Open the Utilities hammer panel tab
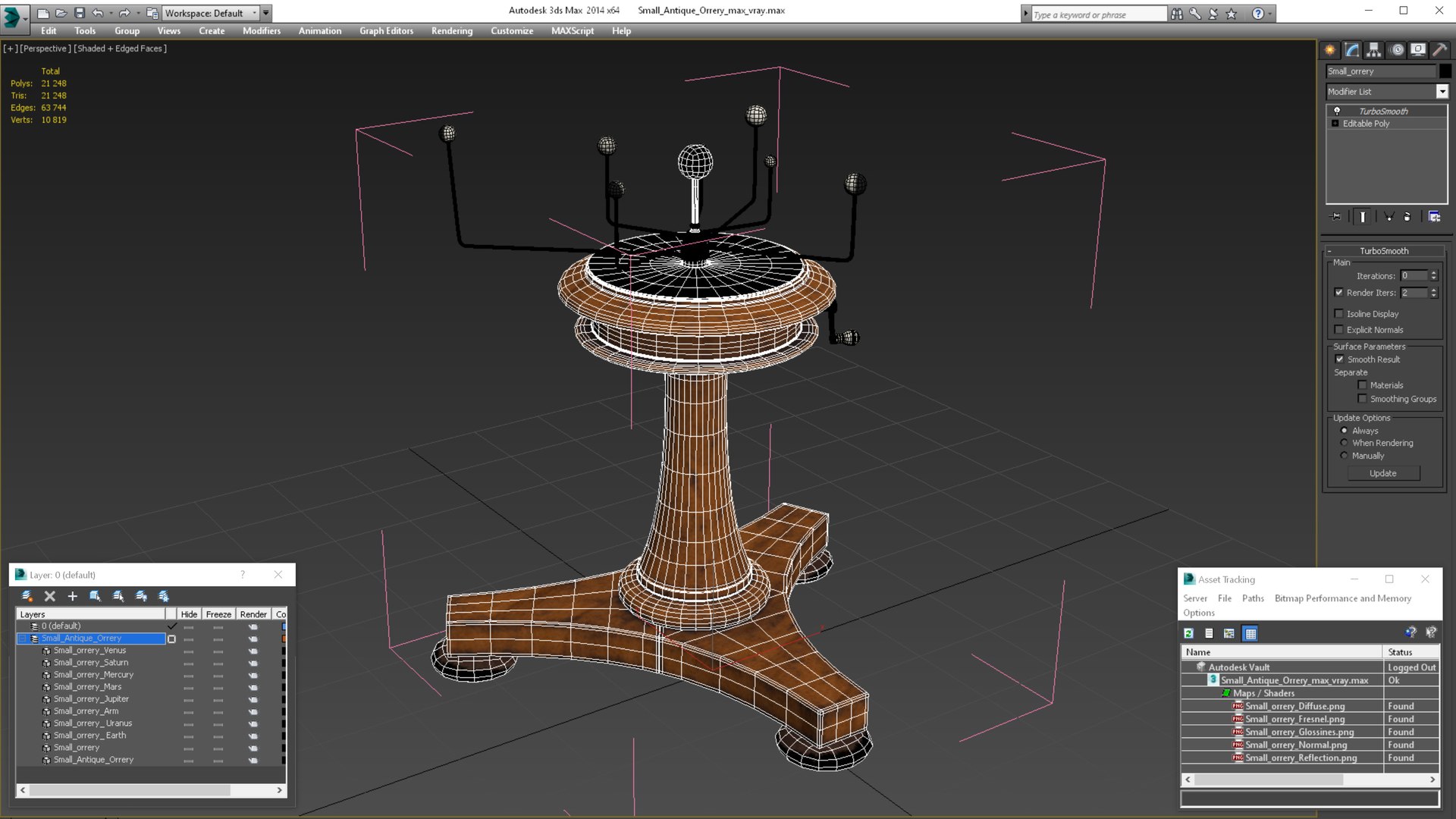 click(x=1439, y=50)
